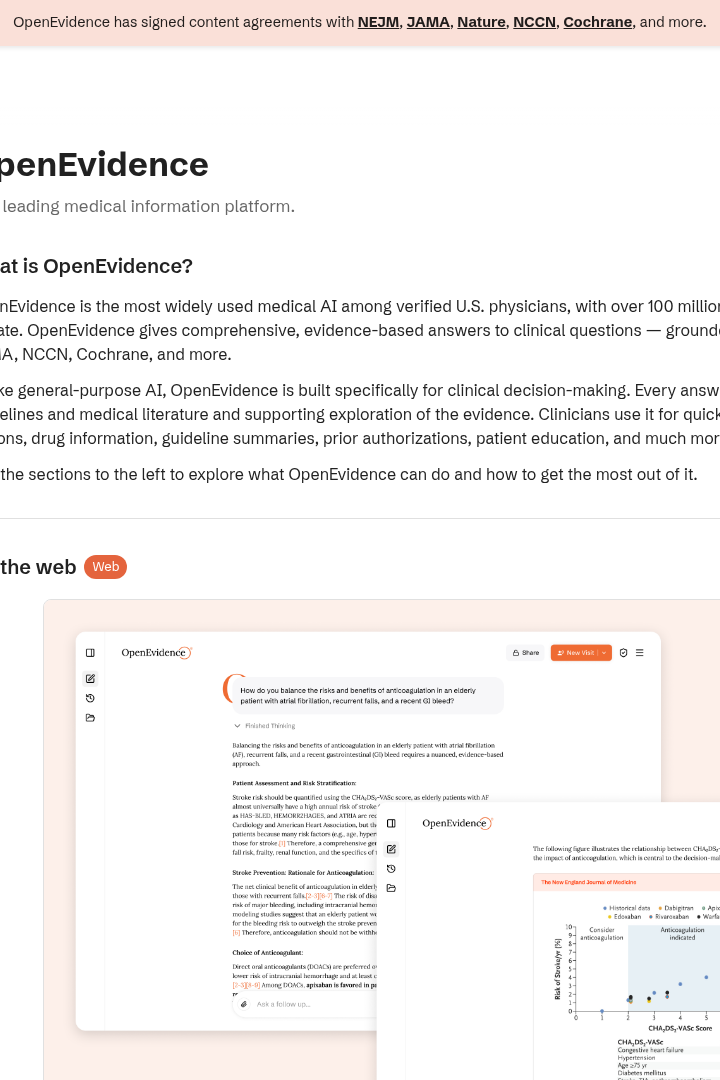The width and height of the screenshot is (720, 1080).
Task: Click the 'the web' section heading
Action: (38, 567)
